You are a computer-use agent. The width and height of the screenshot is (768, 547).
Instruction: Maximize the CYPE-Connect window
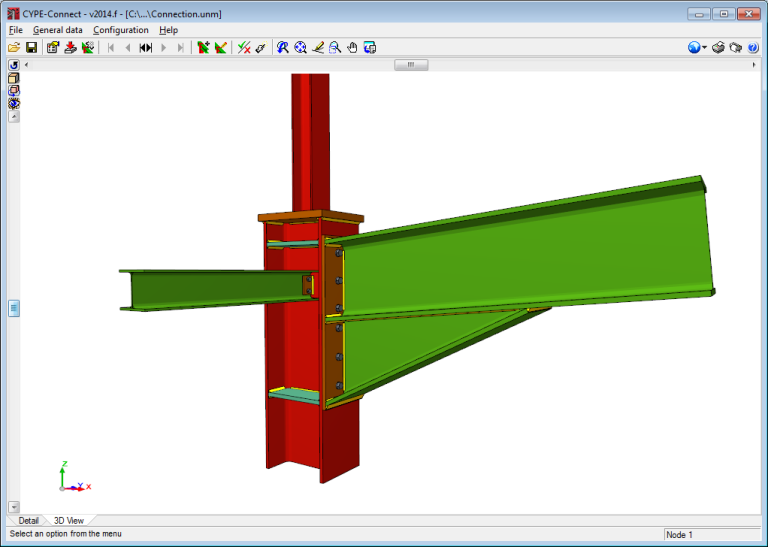point(724,14)
